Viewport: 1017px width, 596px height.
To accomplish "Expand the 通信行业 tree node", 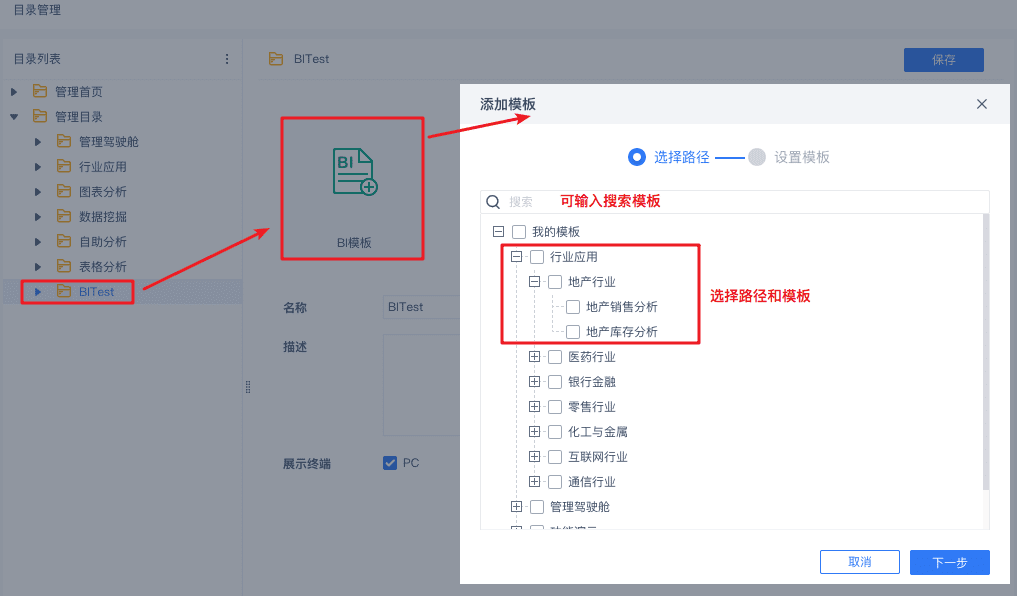I will click(x=534, y=481).
